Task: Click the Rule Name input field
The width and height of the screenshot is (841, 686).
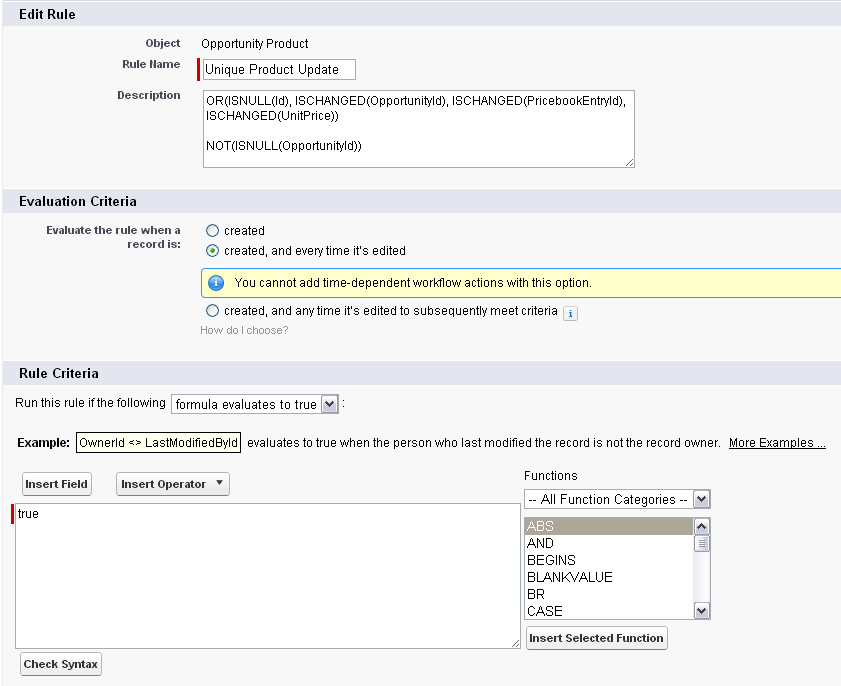Action: pyautogui.click(x=277, y=69)
